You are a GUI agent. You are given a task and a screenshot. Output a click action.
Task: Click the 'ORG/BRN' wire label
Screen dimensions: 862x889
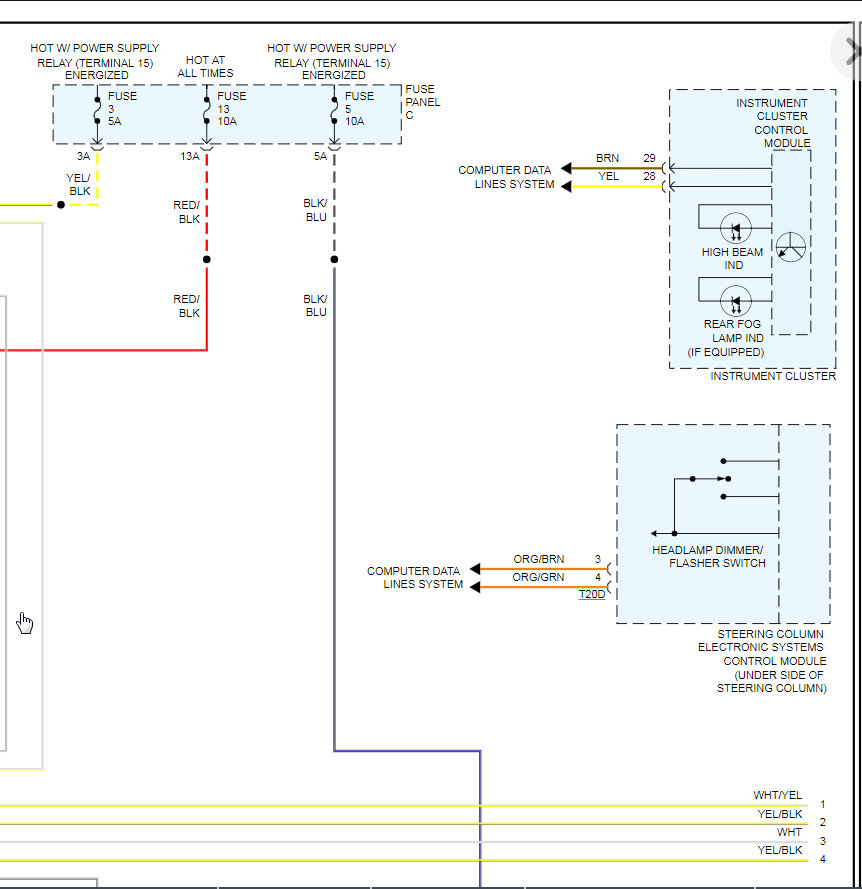tap(539, 559)
